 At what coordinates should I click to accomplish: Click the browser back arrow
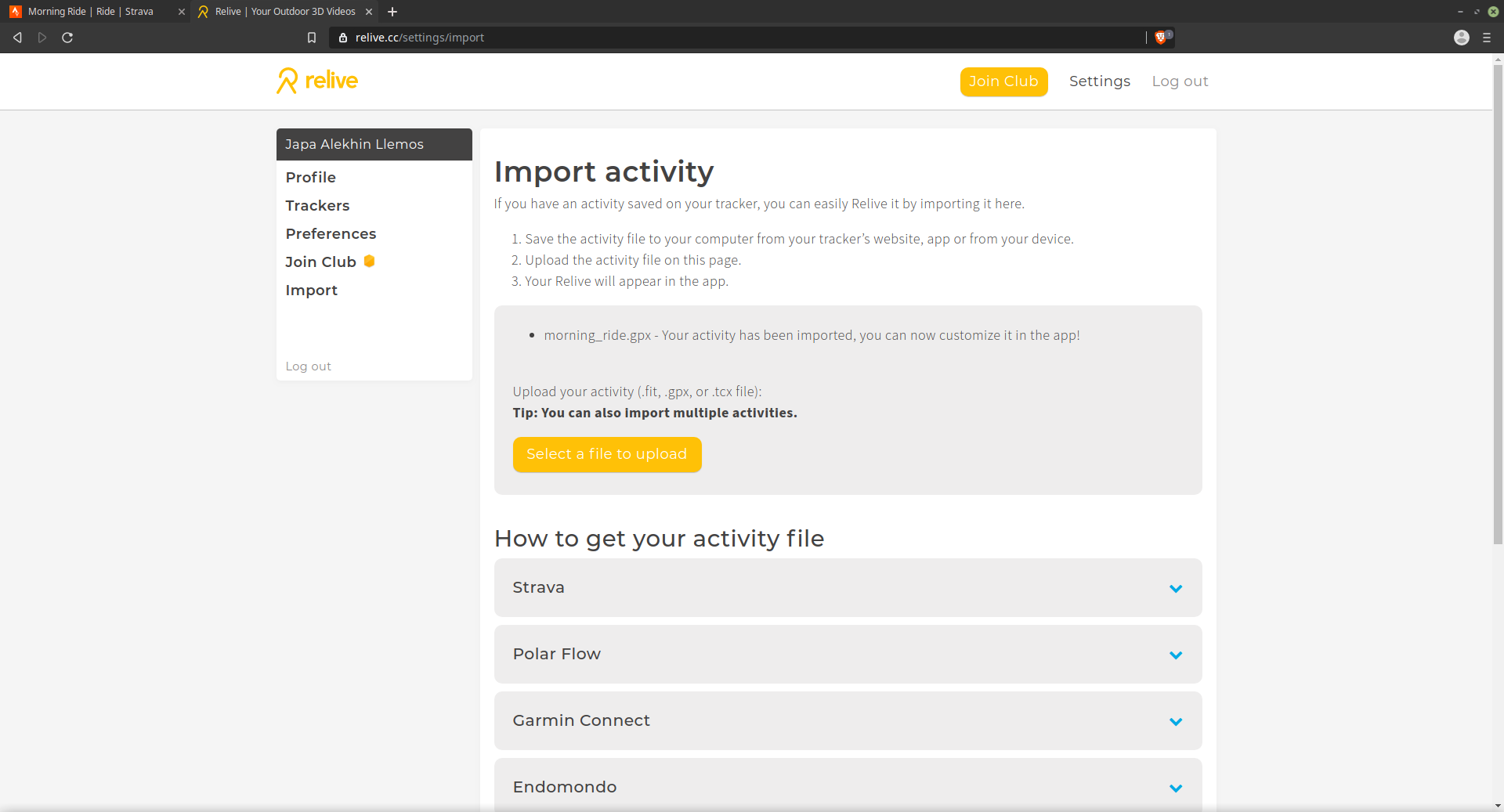pos(17,38)
